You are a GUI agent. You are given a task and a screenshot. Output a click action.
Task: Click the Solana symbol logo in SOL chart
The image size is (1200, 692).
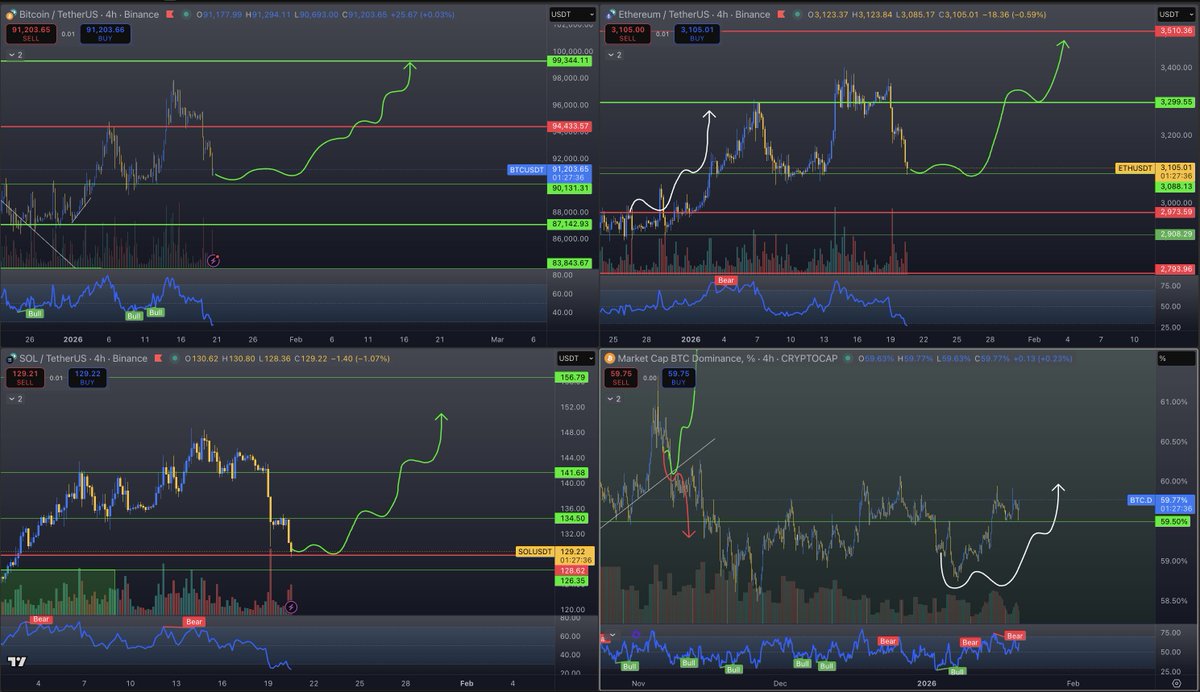pyautogui.click(x=10, y=359)
